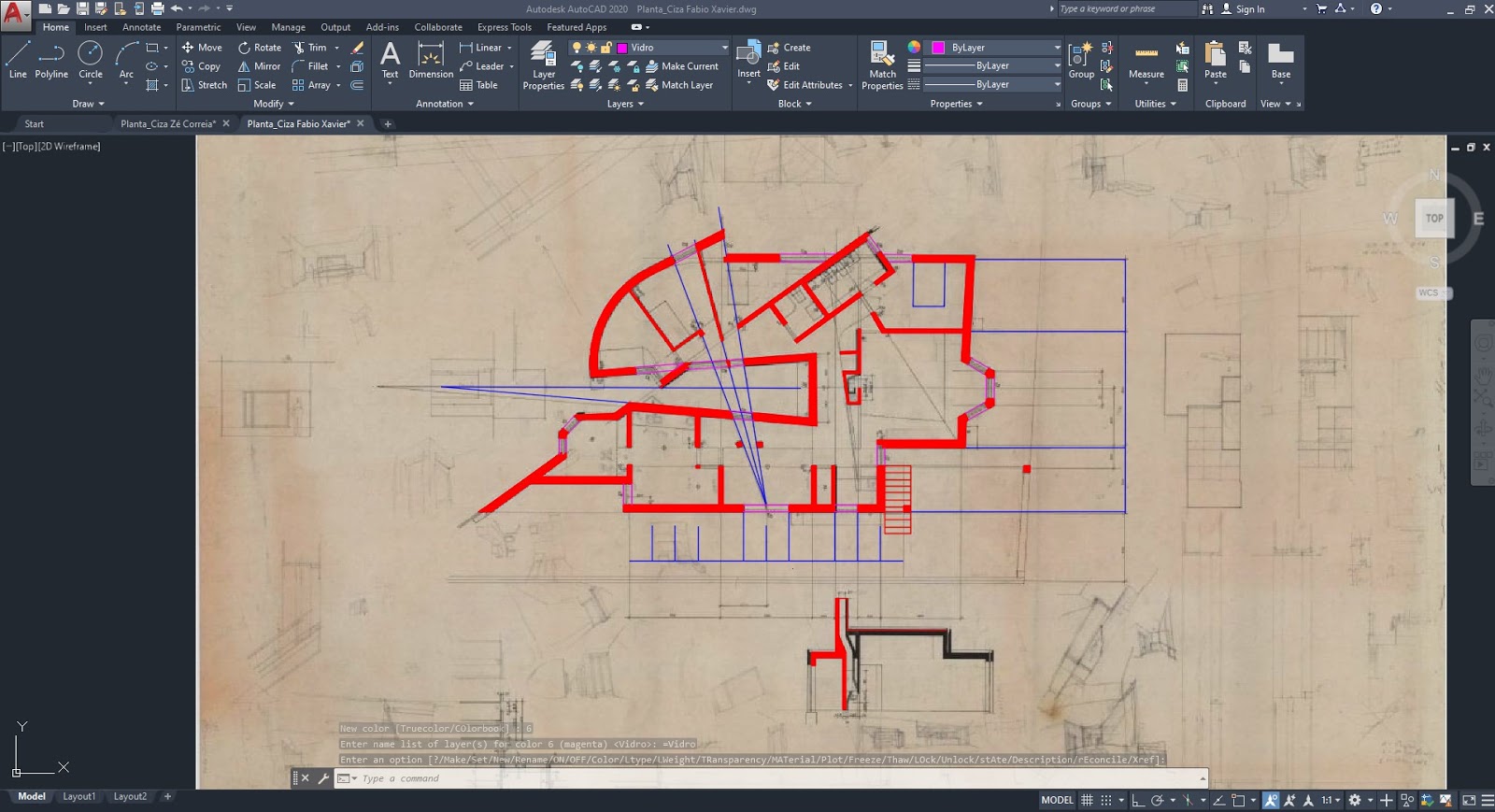Switch to Planta_Ciza Zé Correia drawing tab
Image resolution: width=1495 pixels, height=812 pixels.
pyautogui.click(x=167, y=123)
